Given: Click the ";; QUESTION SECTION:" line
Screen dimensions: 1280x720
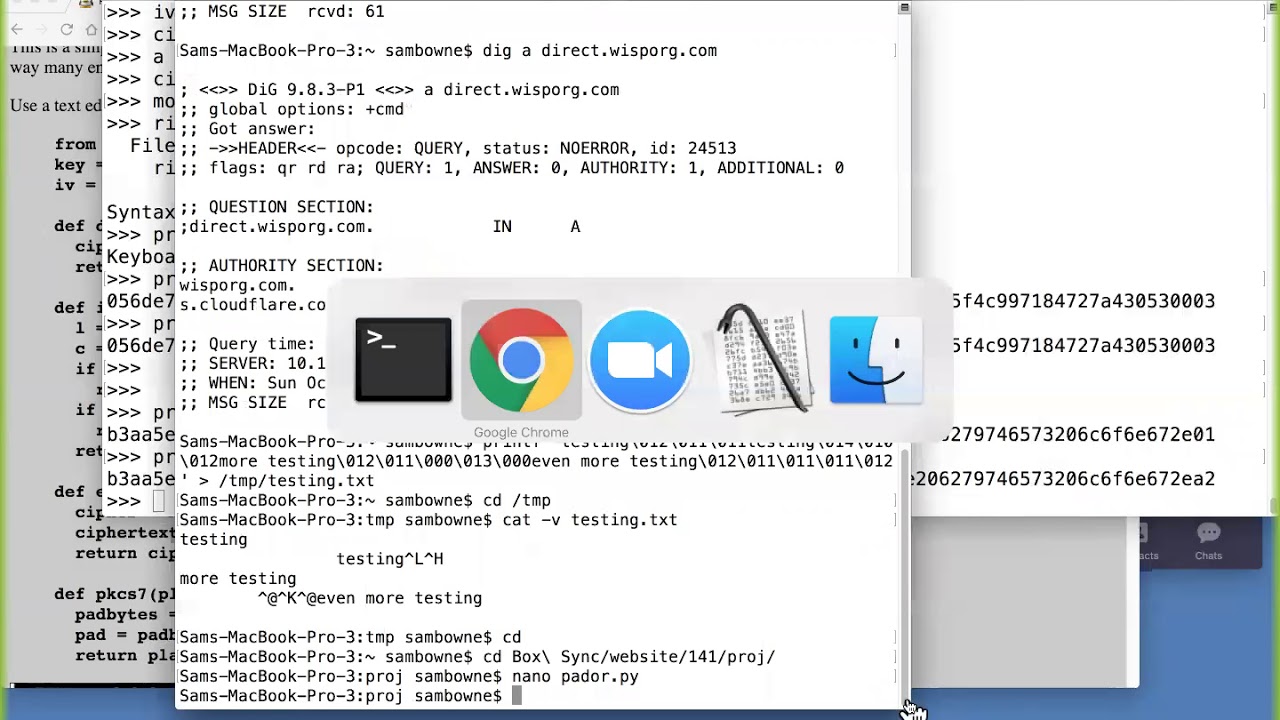Looking at the screenshot, I should coord(276,207).
